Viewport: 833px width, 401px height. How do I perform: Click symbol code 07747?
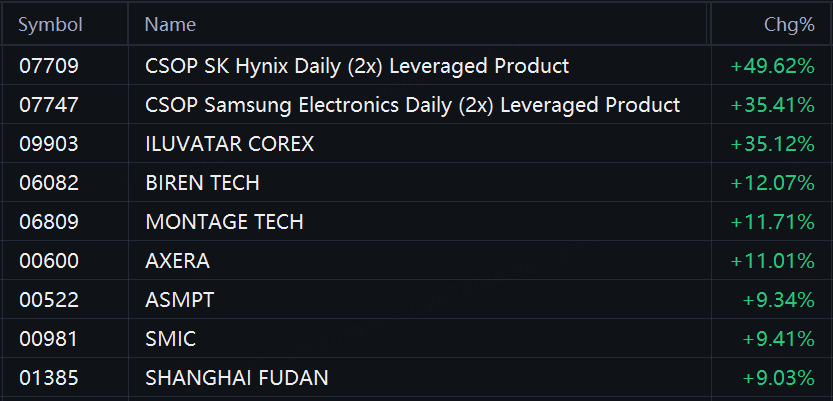49,105
